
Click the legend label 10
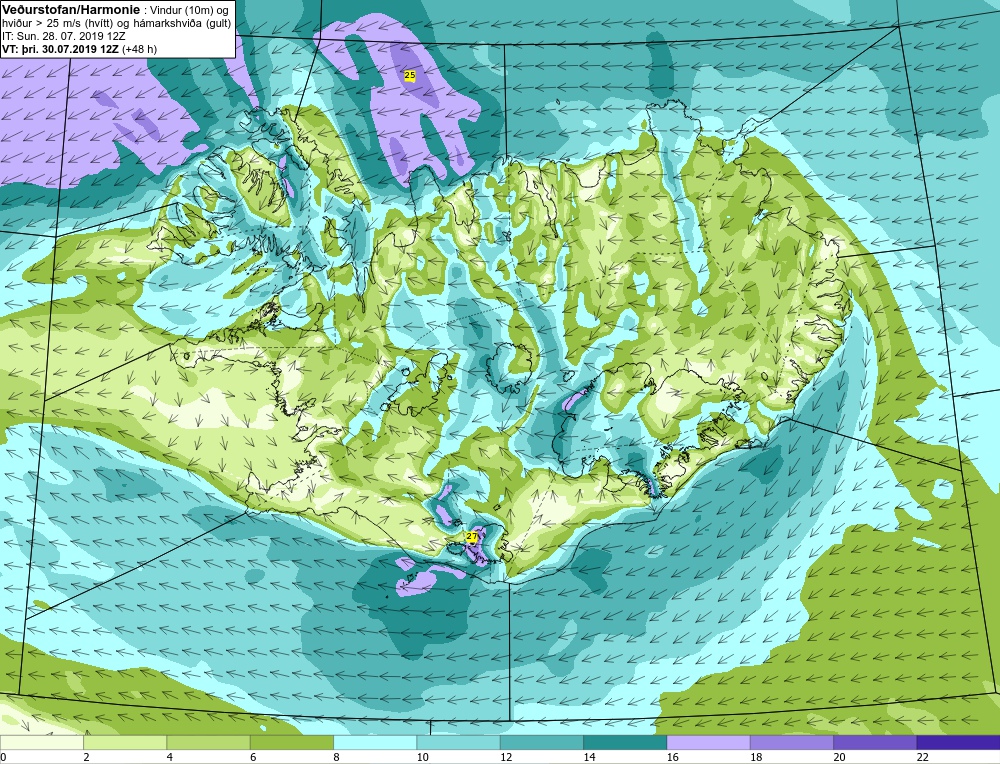tap(423, 757)
